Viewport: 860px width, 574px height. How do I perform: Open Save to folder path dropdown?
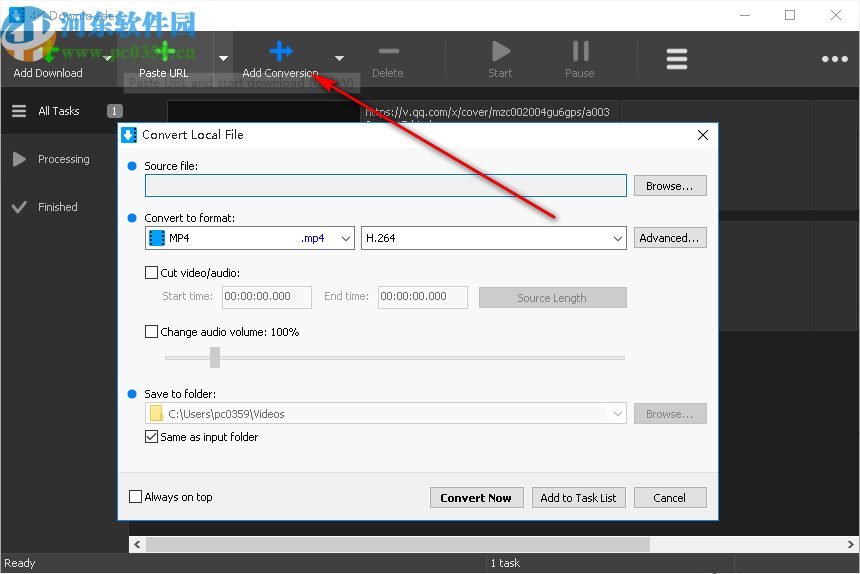(x=618, y=413)
